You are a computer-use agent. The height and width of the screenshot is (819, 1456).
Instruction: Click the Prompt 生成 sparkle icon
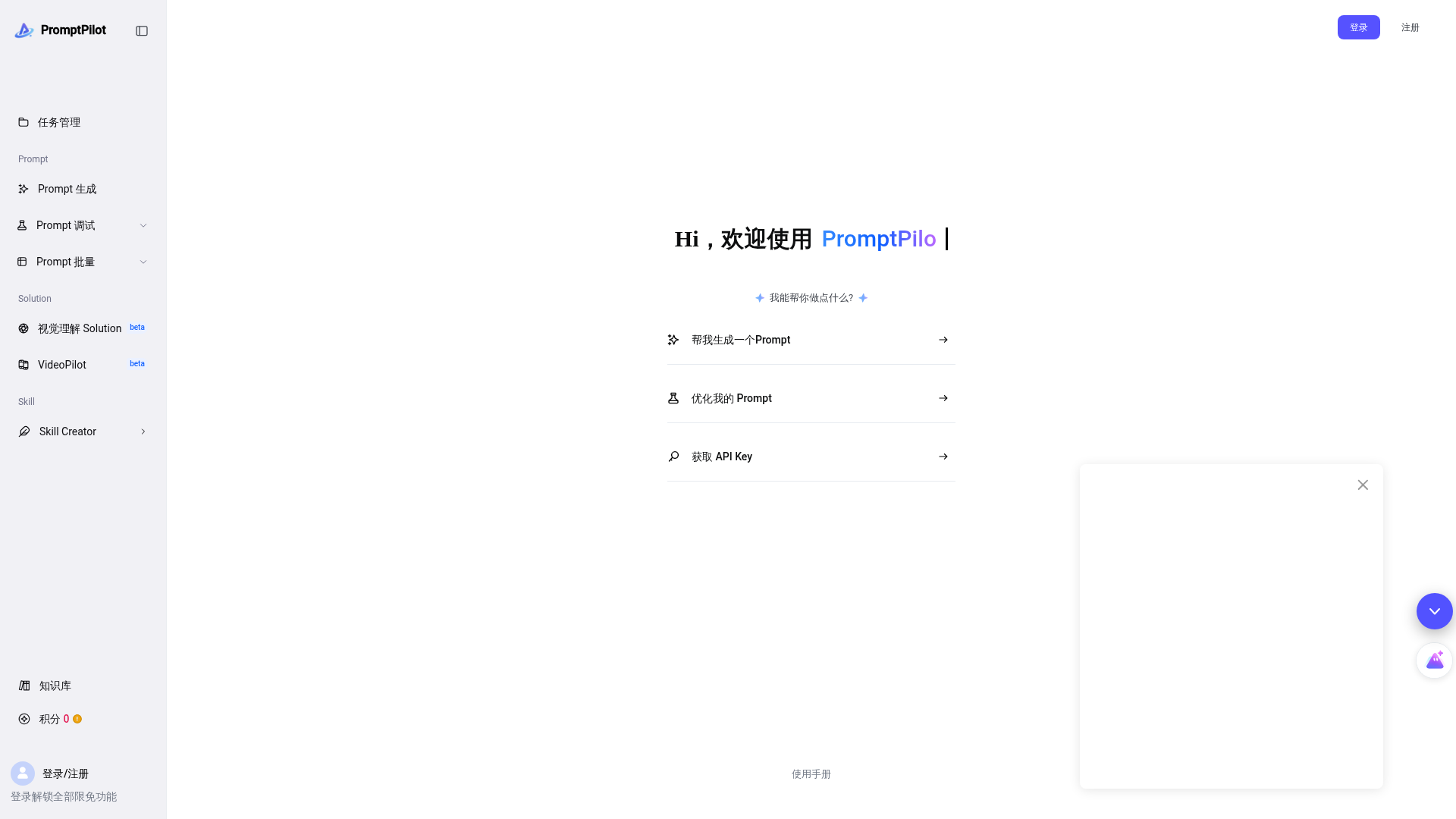pos(24,189)
